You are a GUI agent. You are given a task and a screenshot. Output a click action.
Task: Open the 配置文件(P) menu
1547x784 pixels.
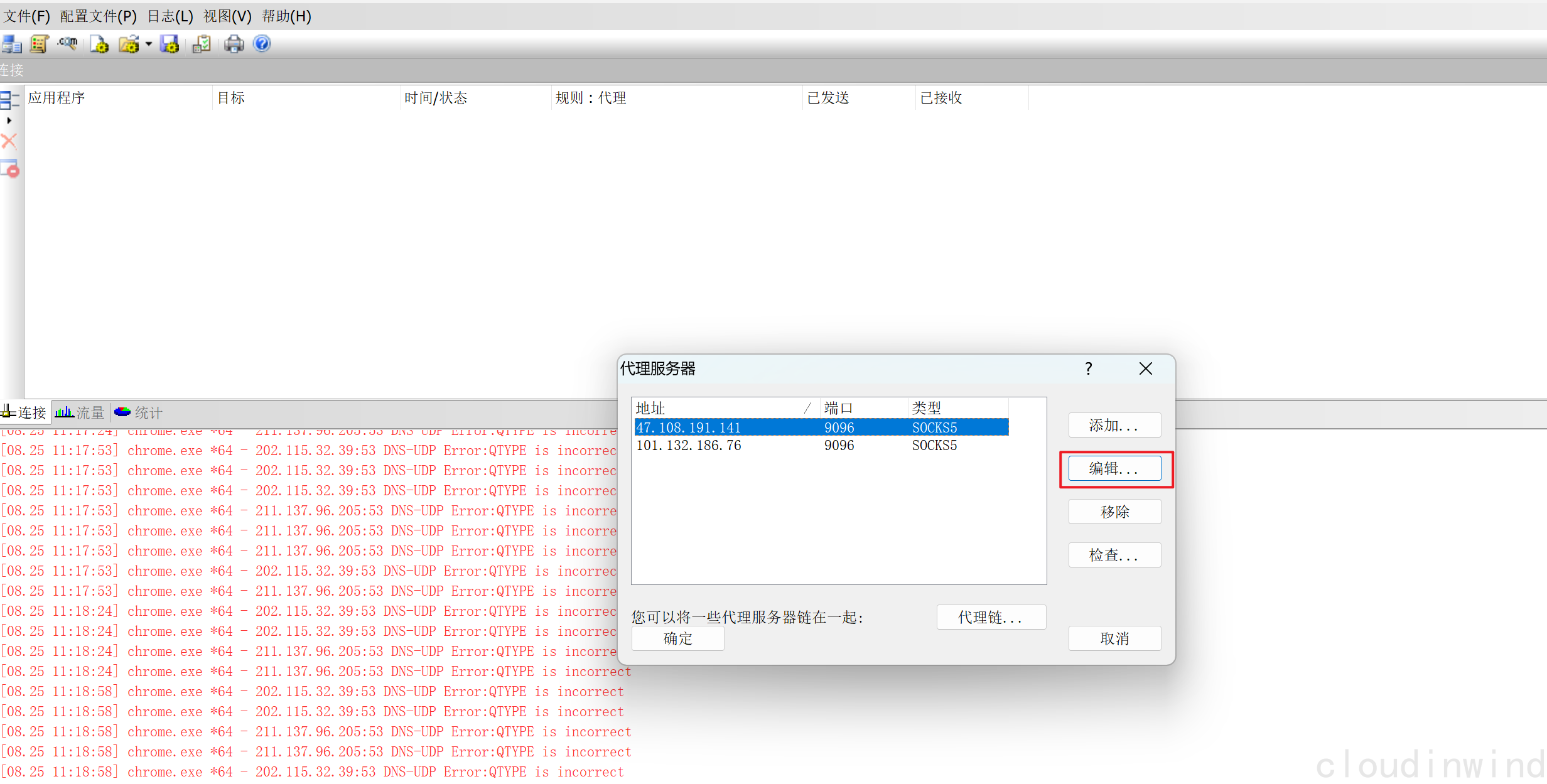[99, 16]
